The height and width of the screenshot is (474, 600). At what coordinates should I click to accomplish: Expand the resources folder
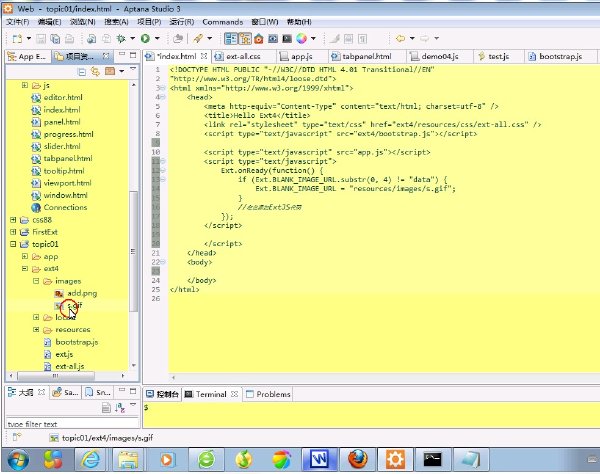(36, 329)
